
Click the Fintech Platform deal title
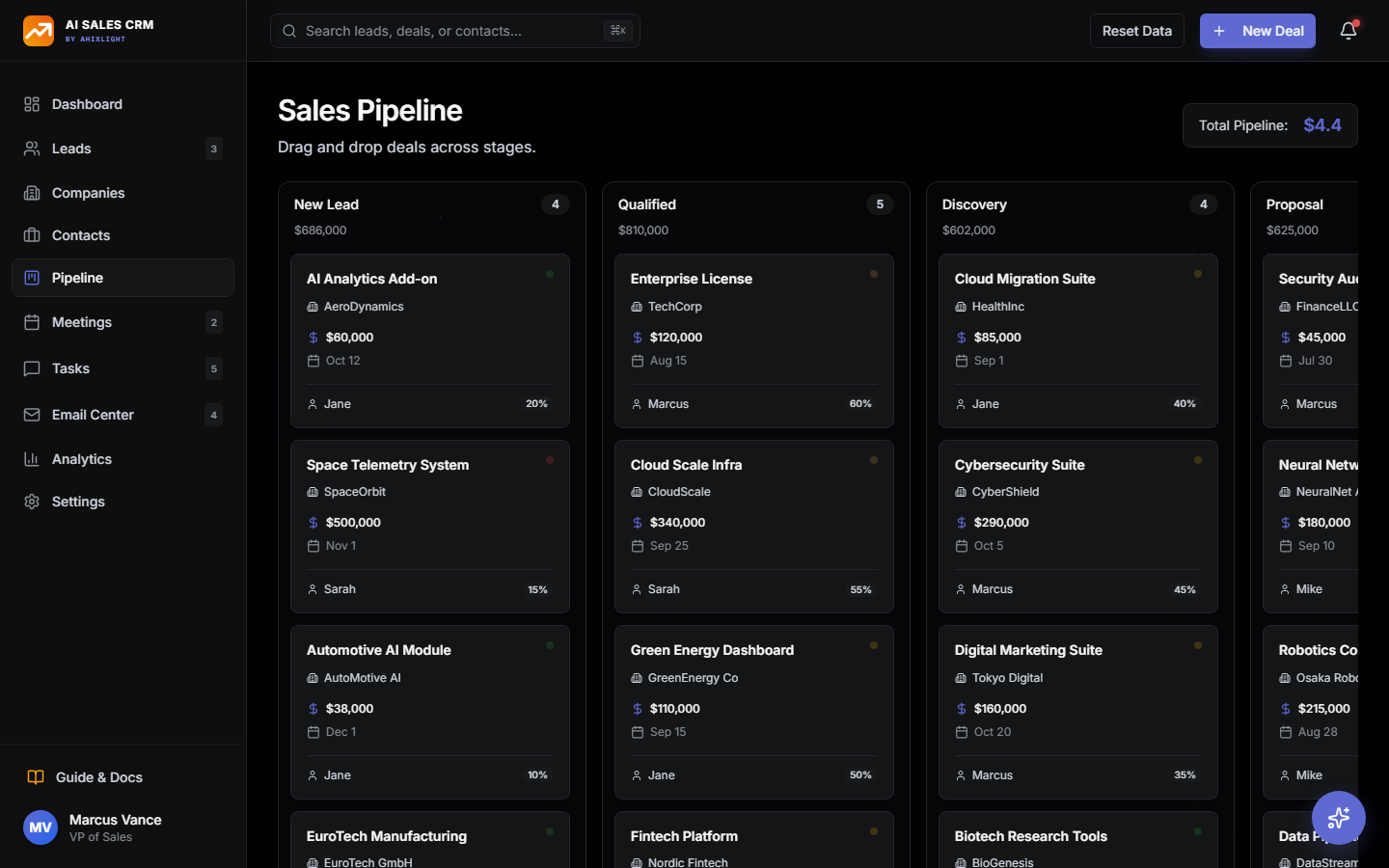pyautogui.click(x=684, y=836)
